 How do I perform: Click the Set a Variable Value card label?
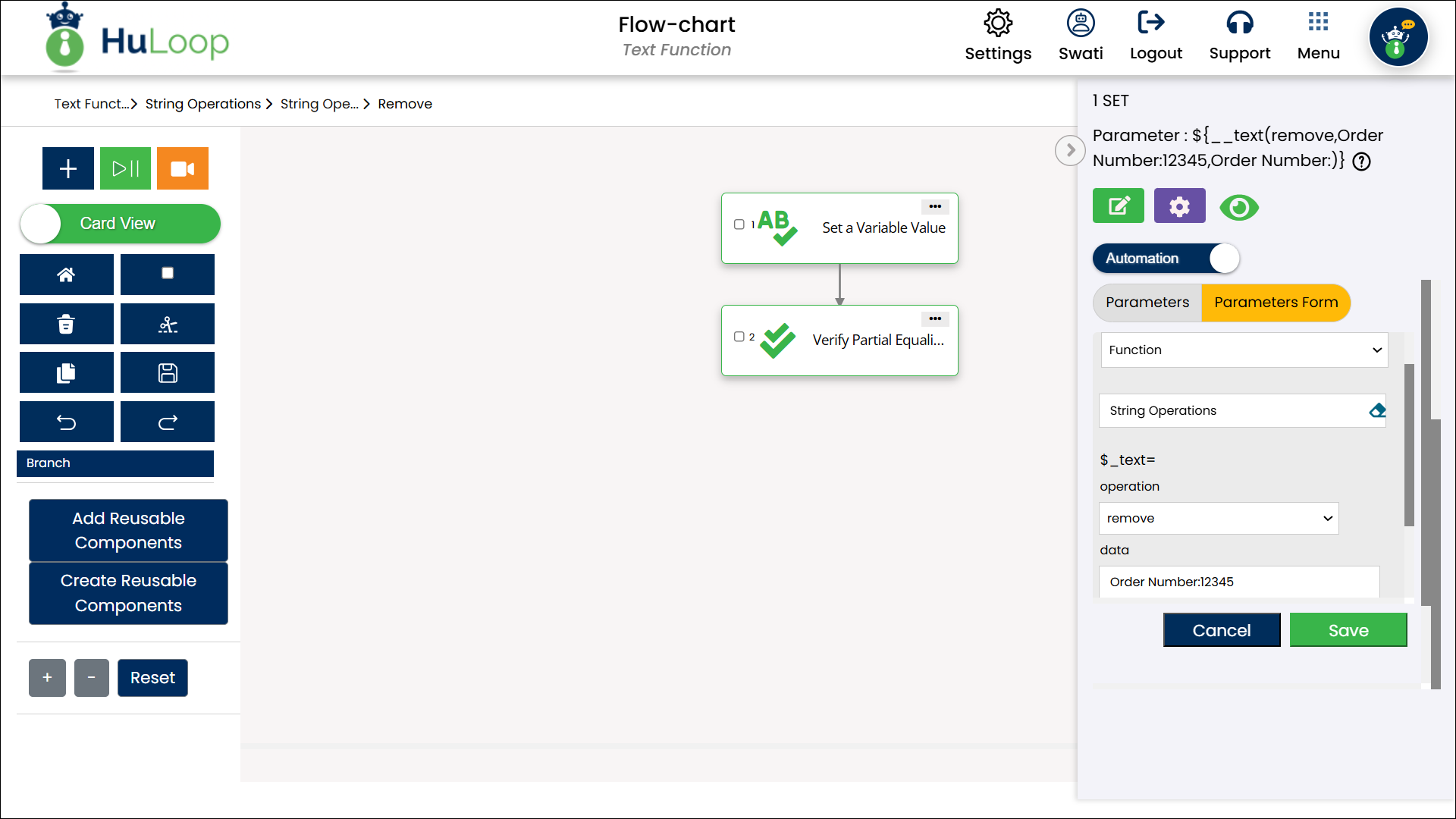point(883,228)
